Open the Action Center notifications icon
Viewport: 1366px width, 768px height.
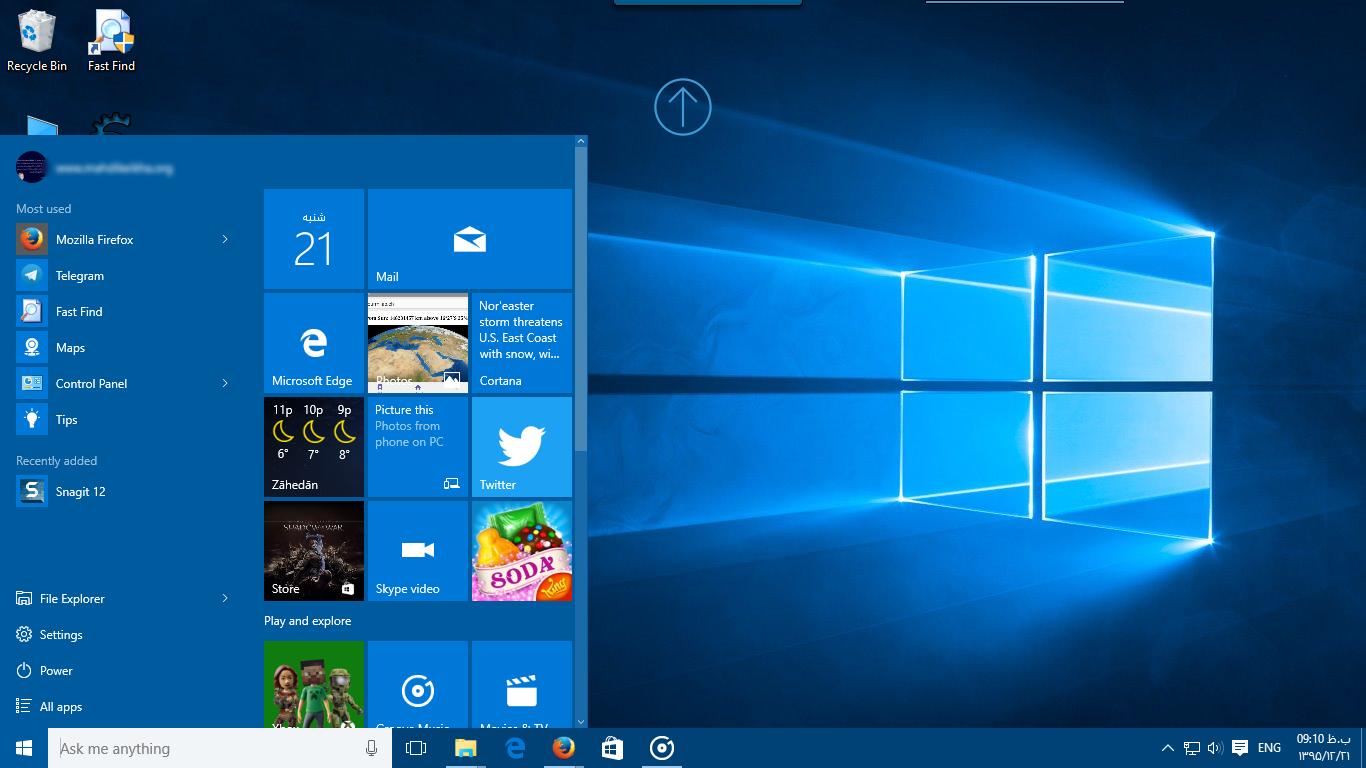coord(1240,748)
